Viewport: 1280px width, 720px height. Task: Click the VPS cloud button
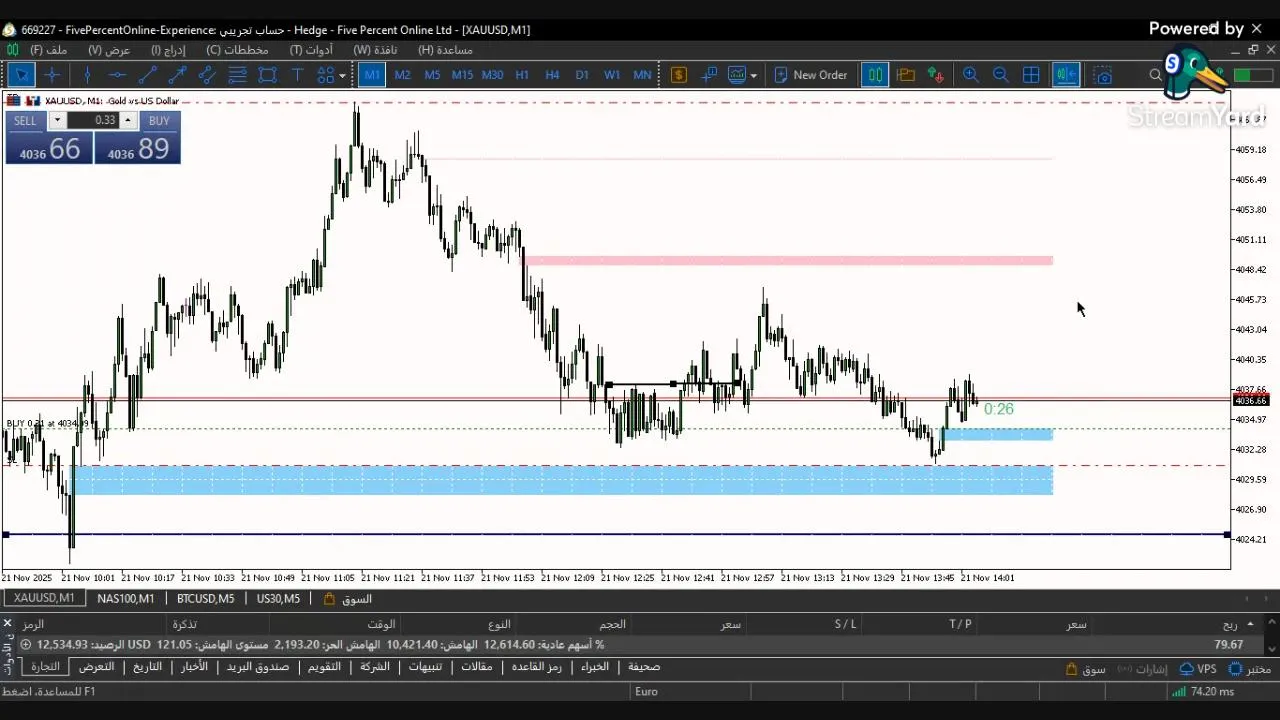[x=1198, y=669]
